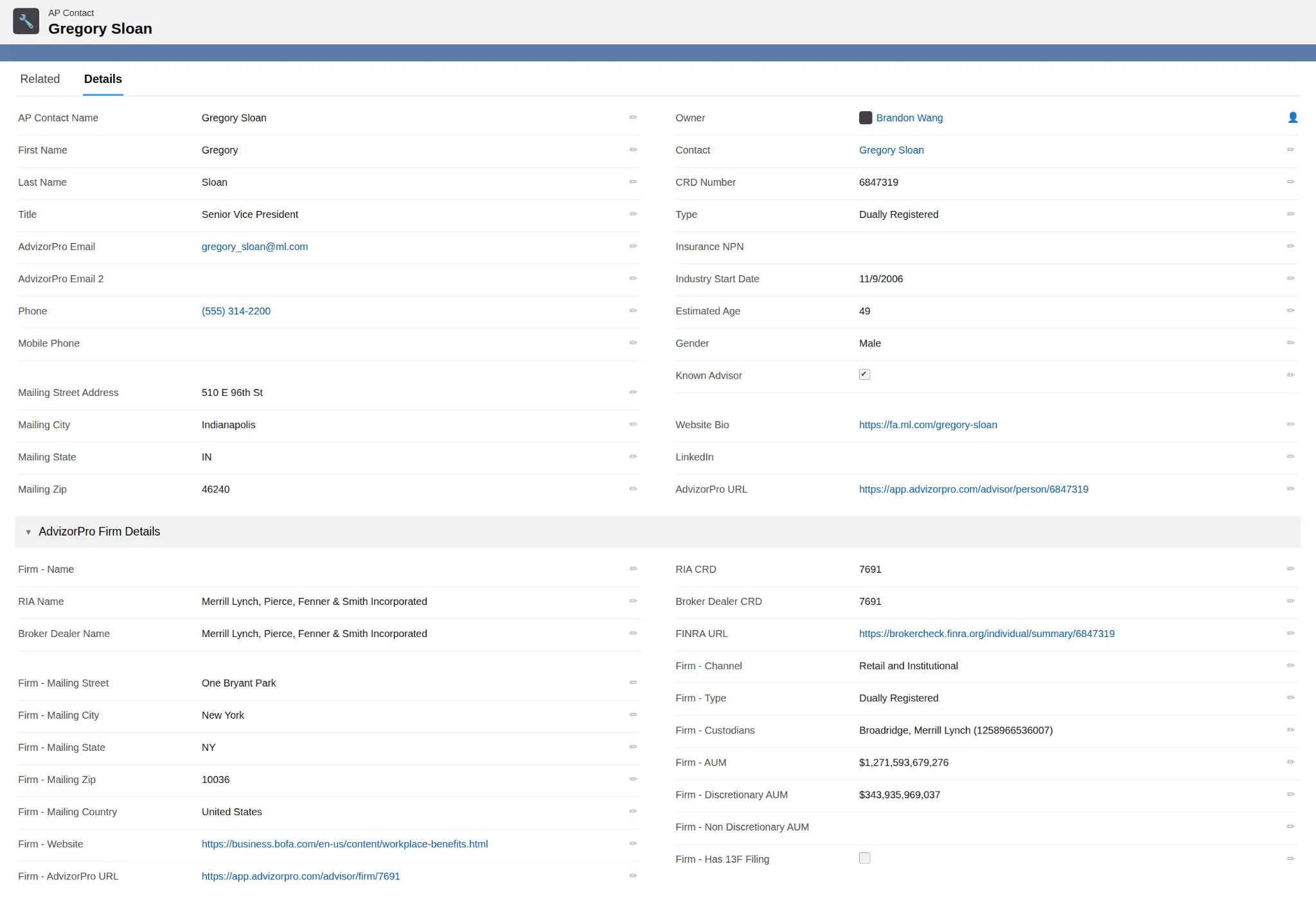
Task: Edit Gender field pencil icon
Action: point(1290,343)
